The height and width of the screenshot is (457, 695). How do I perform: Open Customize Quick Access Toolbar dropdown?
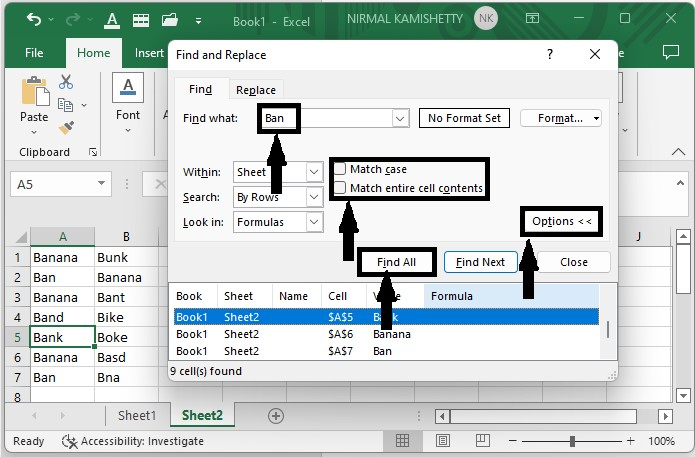[x=198, y=20]
